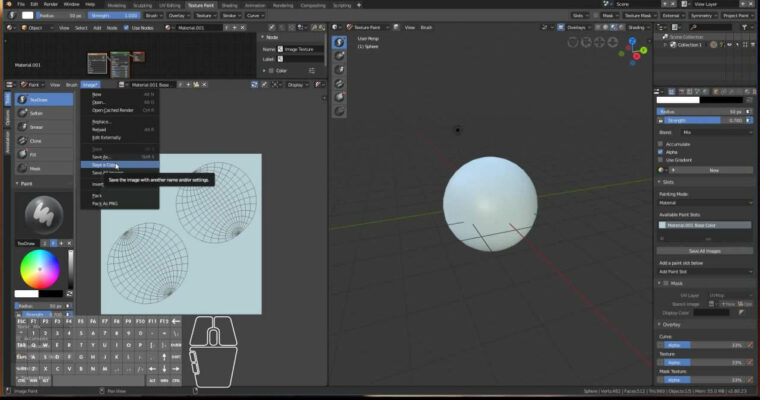
Task: Select the TexDraw brush tool in image editor
Action: (x=44, y=99)
